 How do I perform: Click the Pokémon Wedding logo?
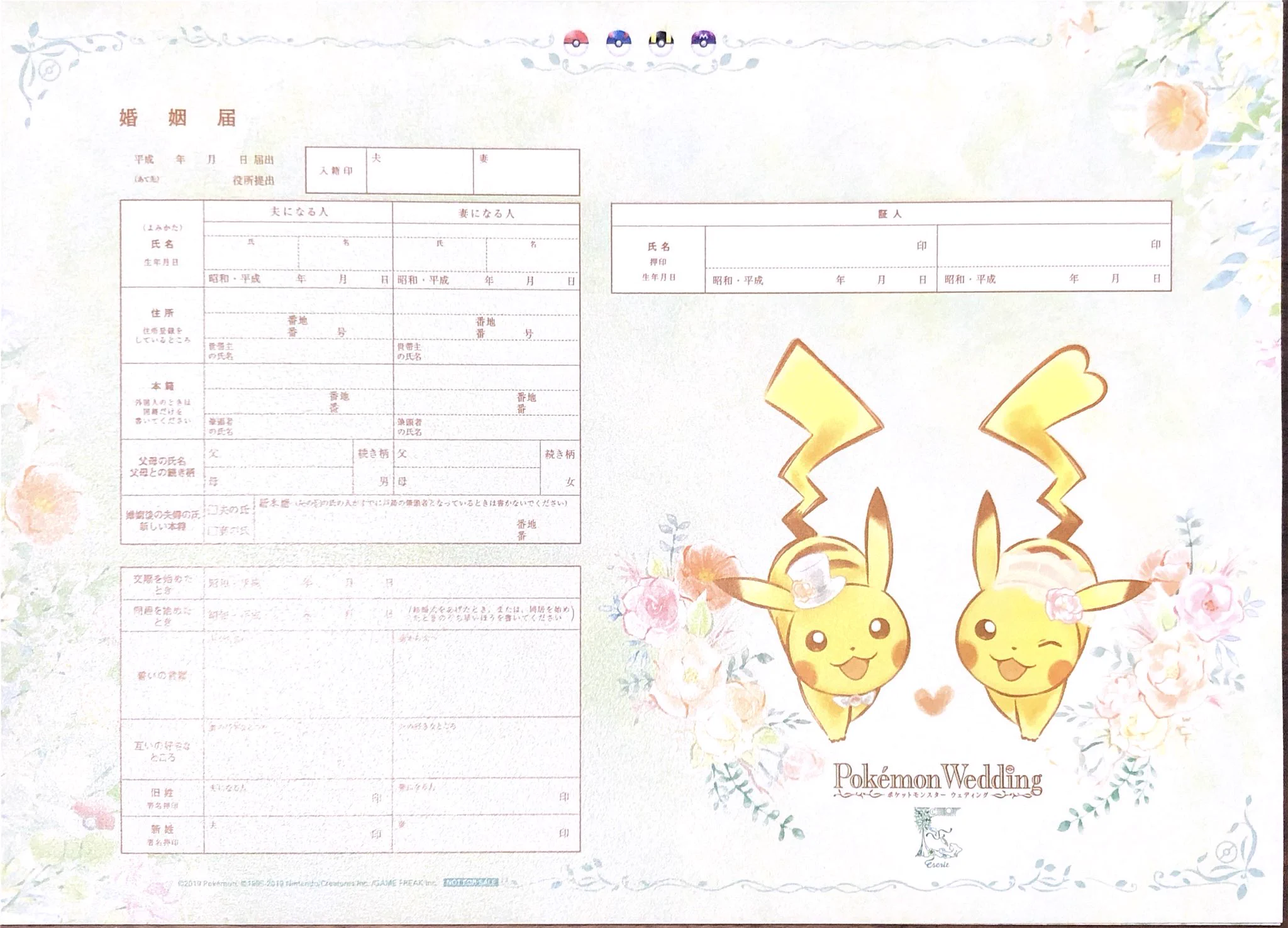coord(938,780)
